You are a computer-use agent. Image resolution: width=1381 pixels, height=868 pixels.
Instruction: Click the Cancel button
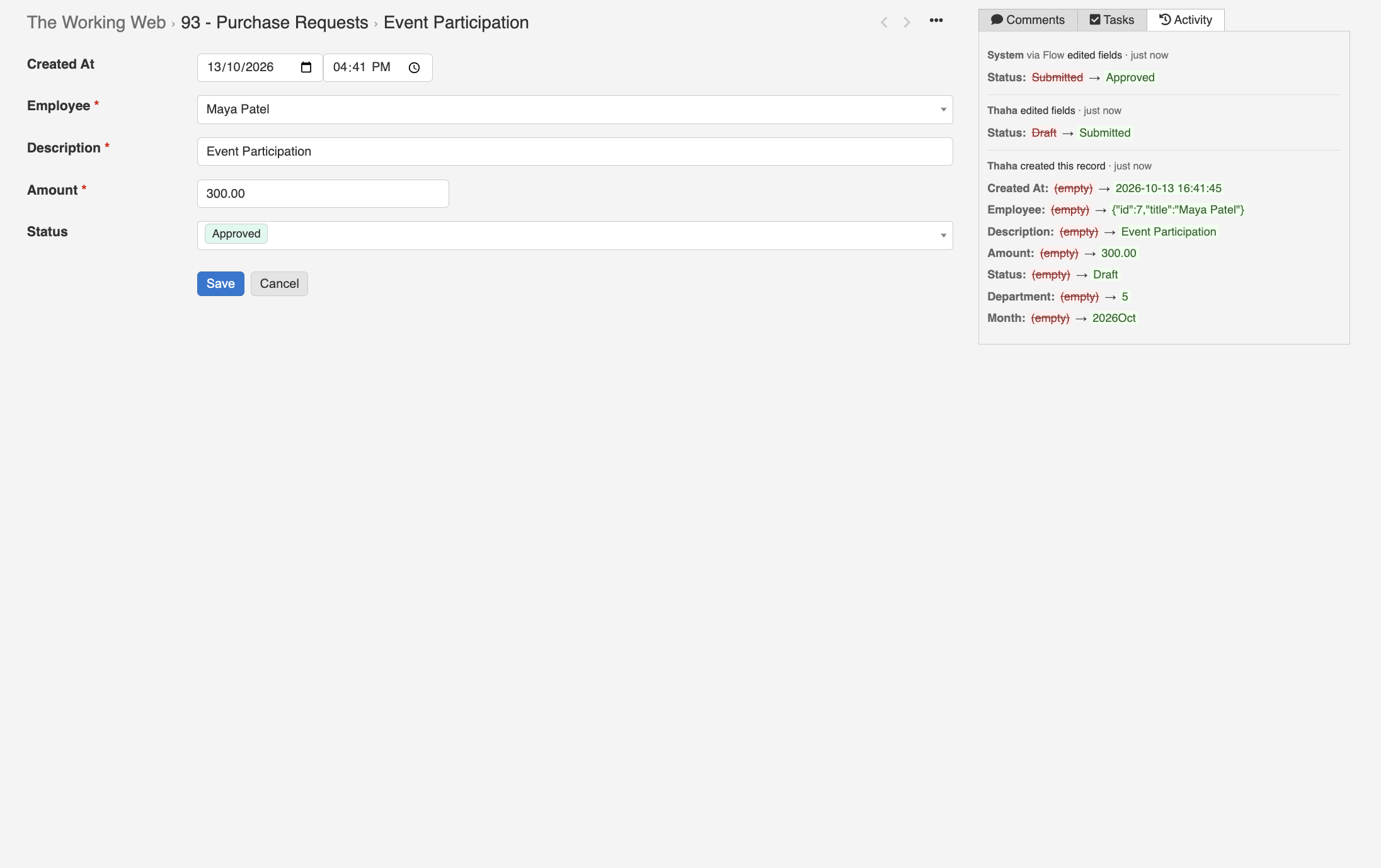click(279, 283)
